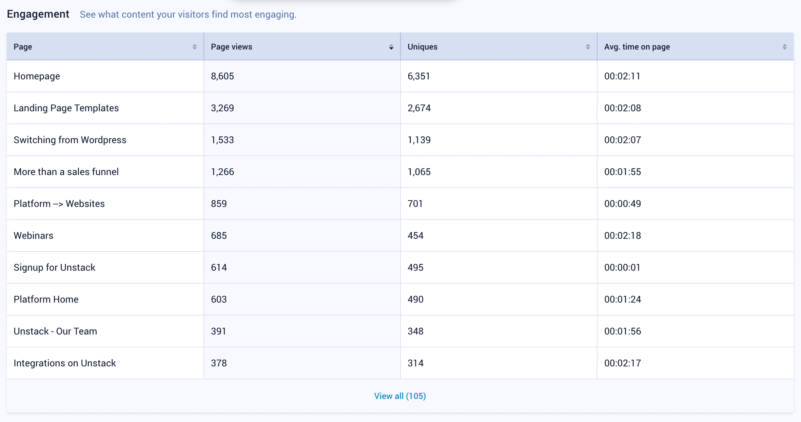The height and width of the screenshot is (422, 801).
Task: Click Page views value 1,266
Action: pyautogui.click(x=222, y=172)
